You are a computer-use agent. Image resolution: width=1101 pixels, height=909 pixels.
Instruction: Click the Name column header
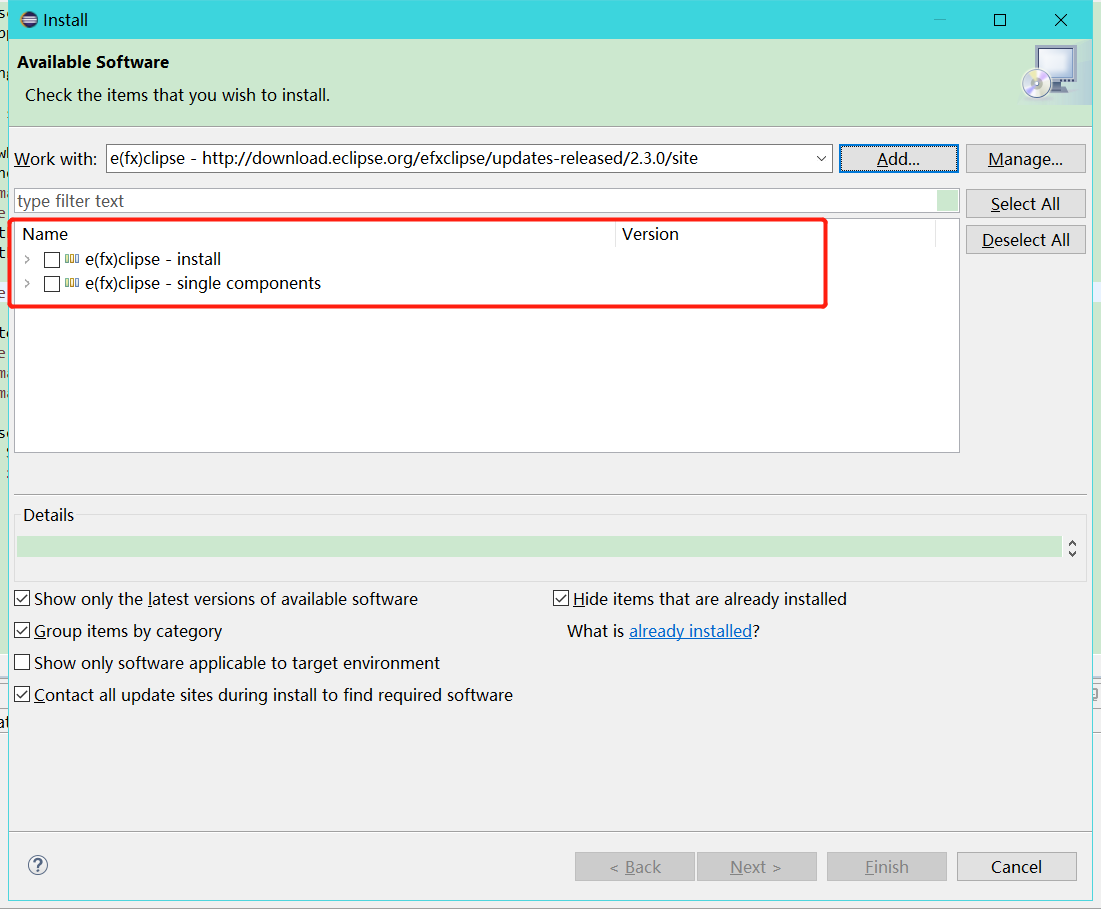45,233
